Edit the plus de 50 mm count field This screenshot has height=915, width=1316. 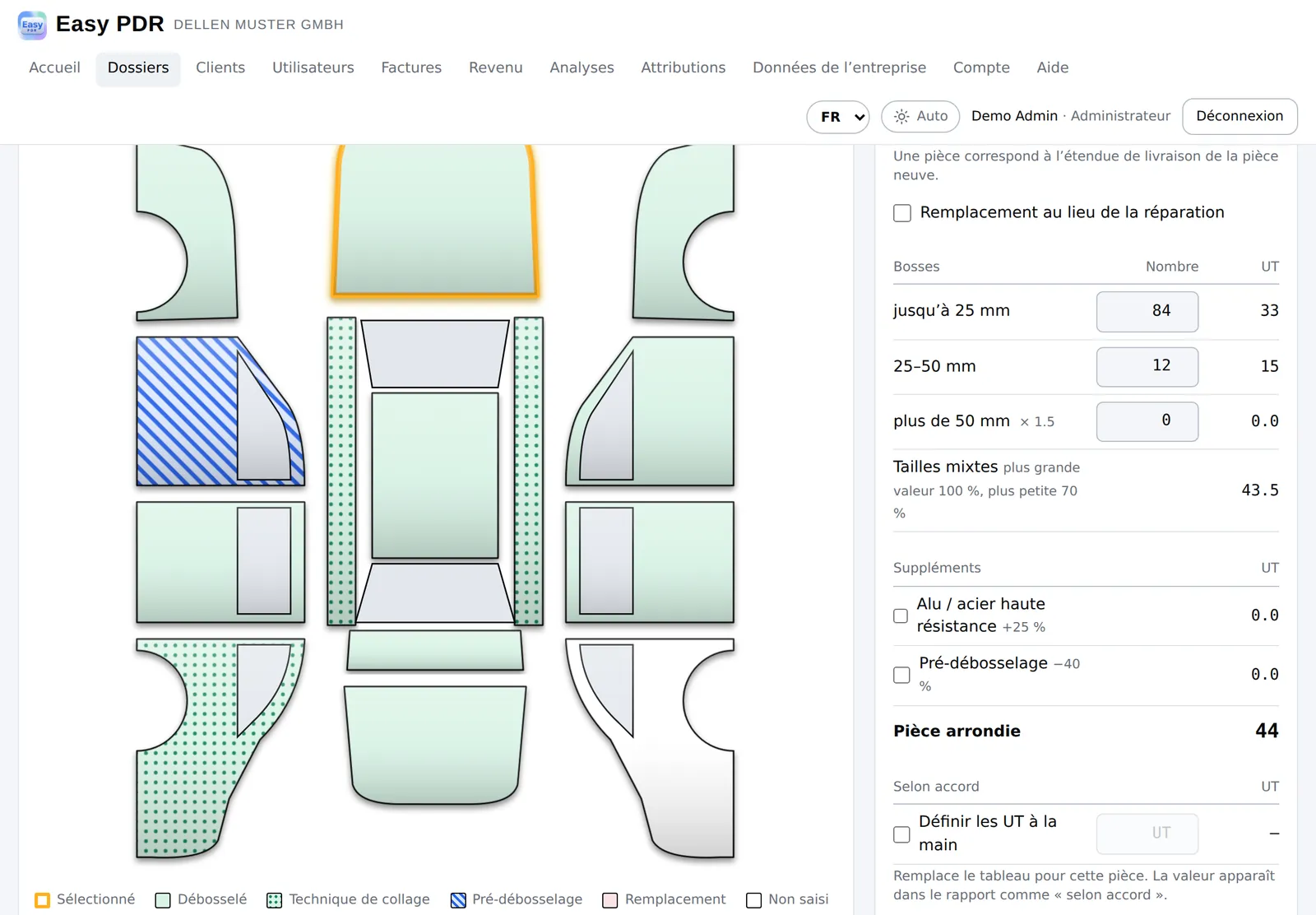[x=1147, y=421]
